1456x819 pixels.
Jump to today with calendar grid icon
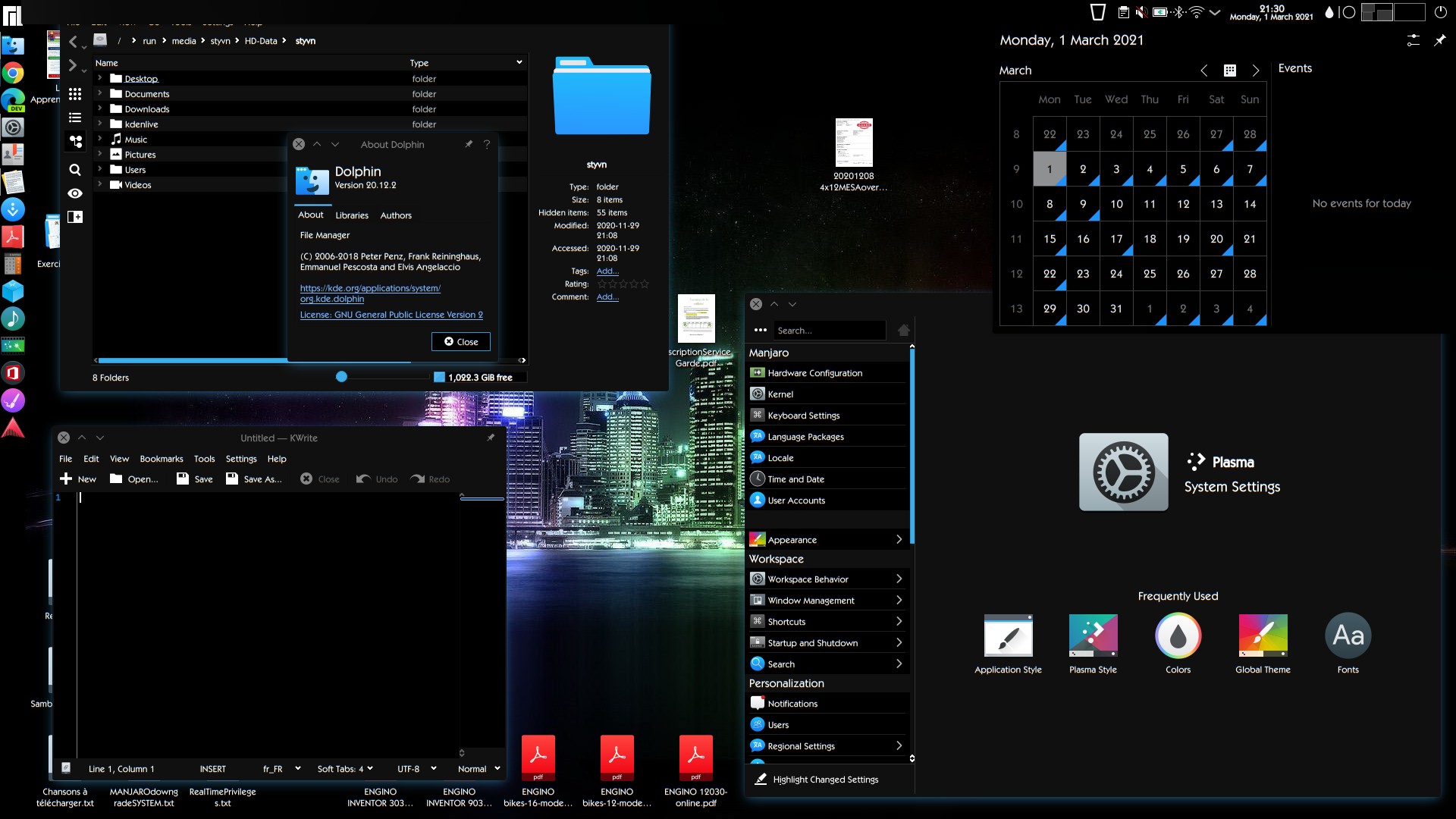point(1230,71)
